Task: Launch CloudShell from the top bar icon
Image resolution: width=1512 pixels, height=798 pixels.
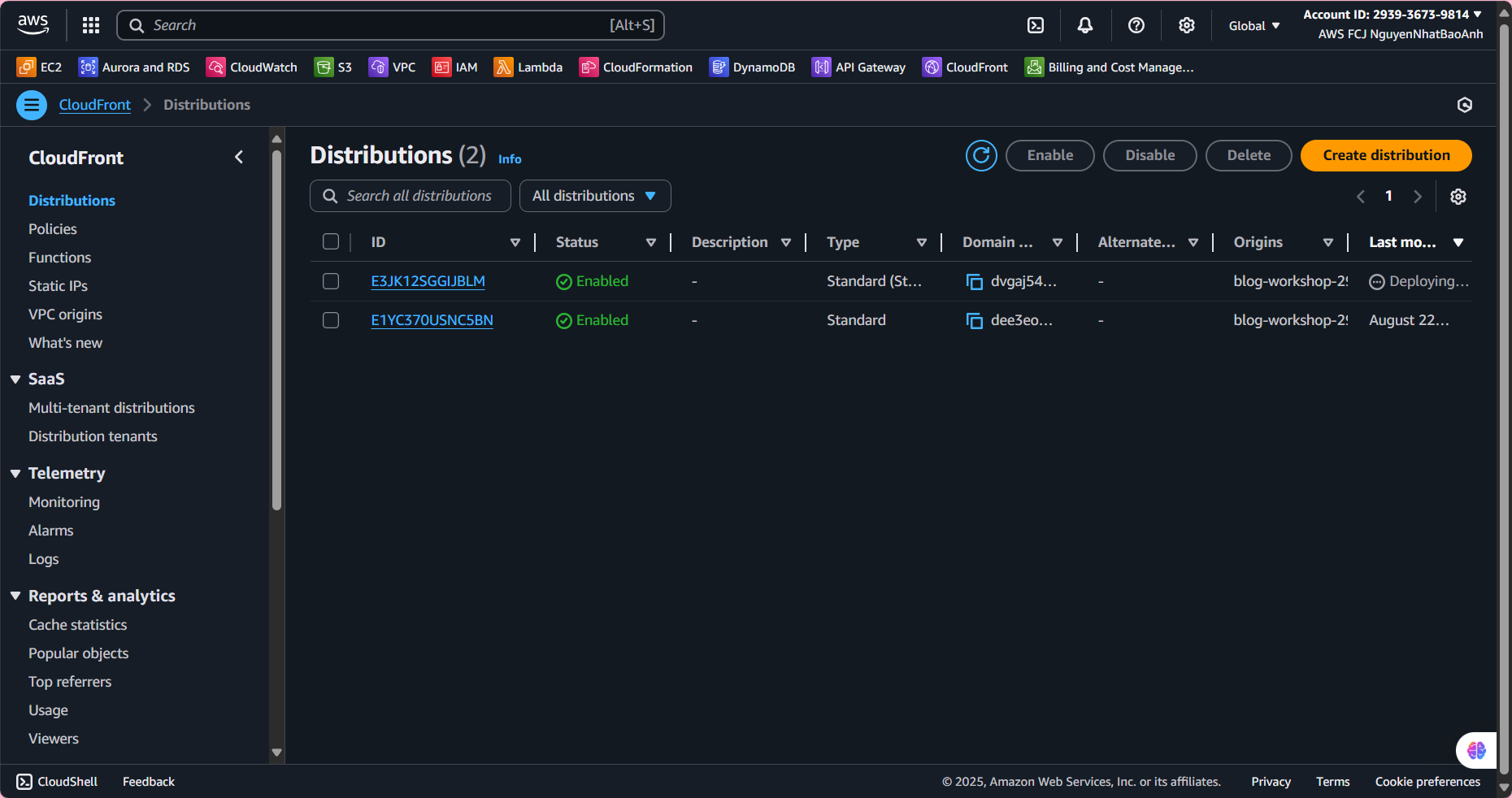Action: coord(1035,25)
